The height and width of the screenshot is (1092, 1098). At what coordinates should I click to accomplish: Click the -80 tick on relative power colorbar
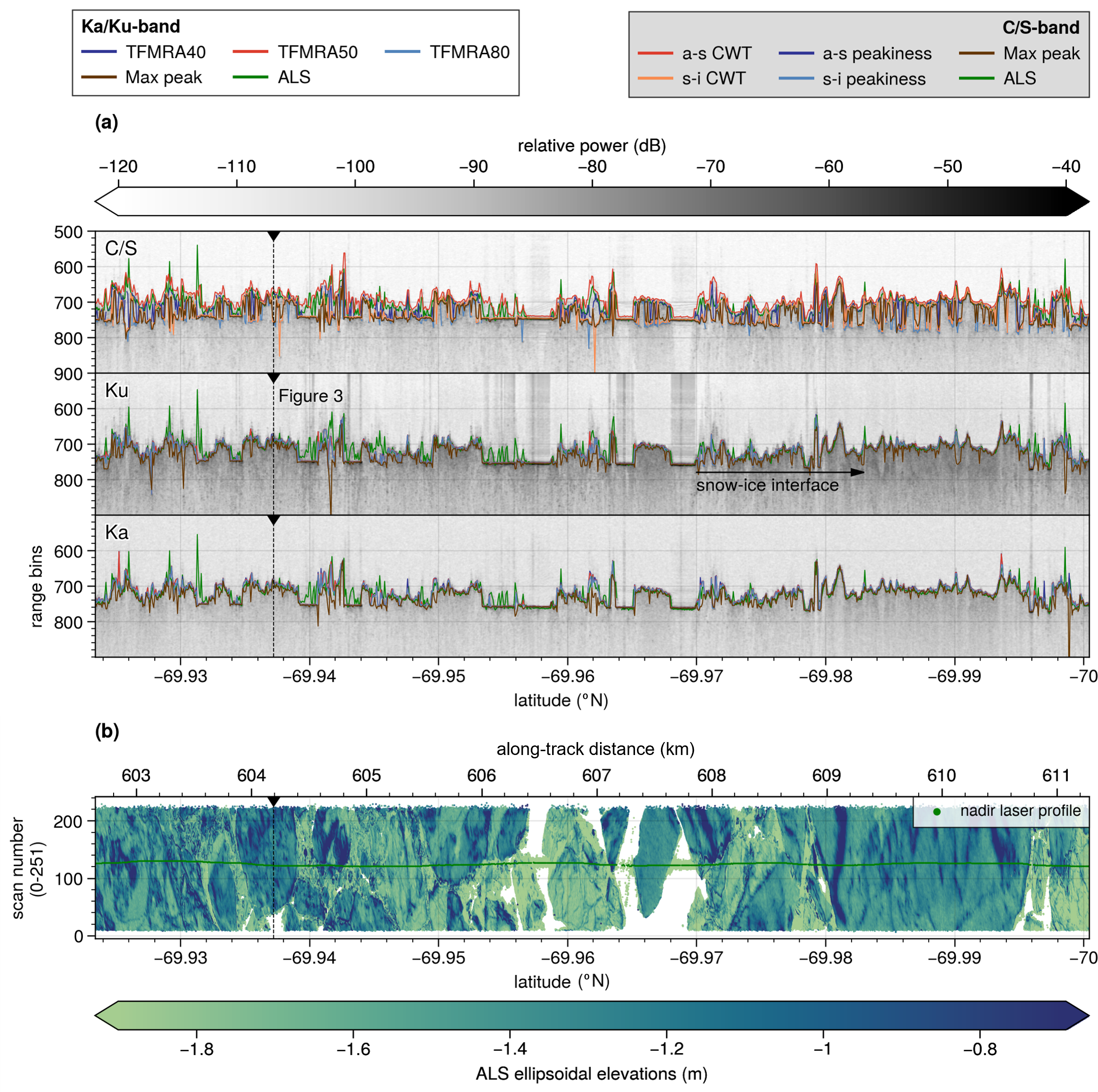(592, 167)
